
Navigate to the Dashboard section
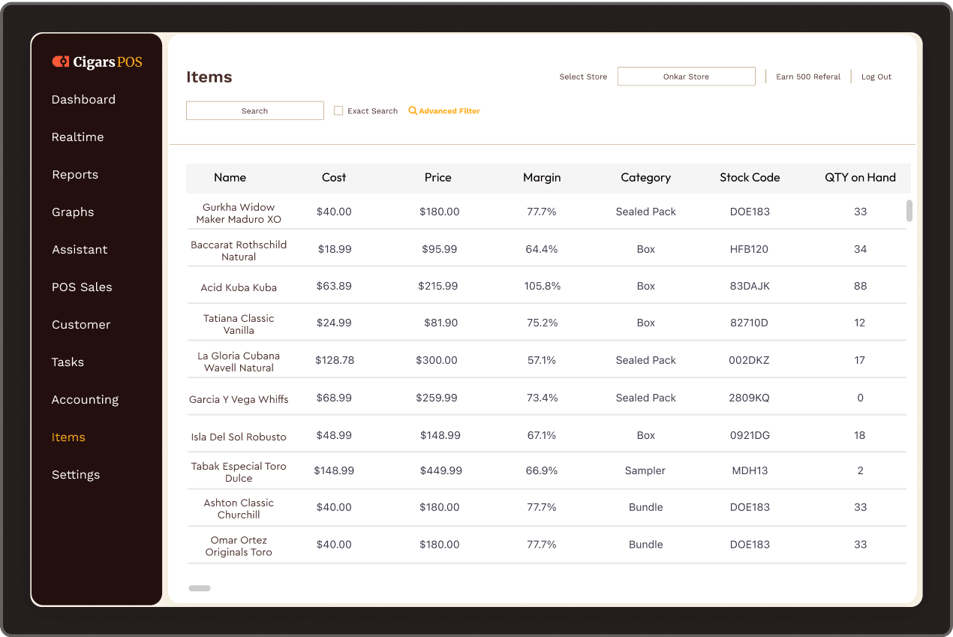coord(83,99)
